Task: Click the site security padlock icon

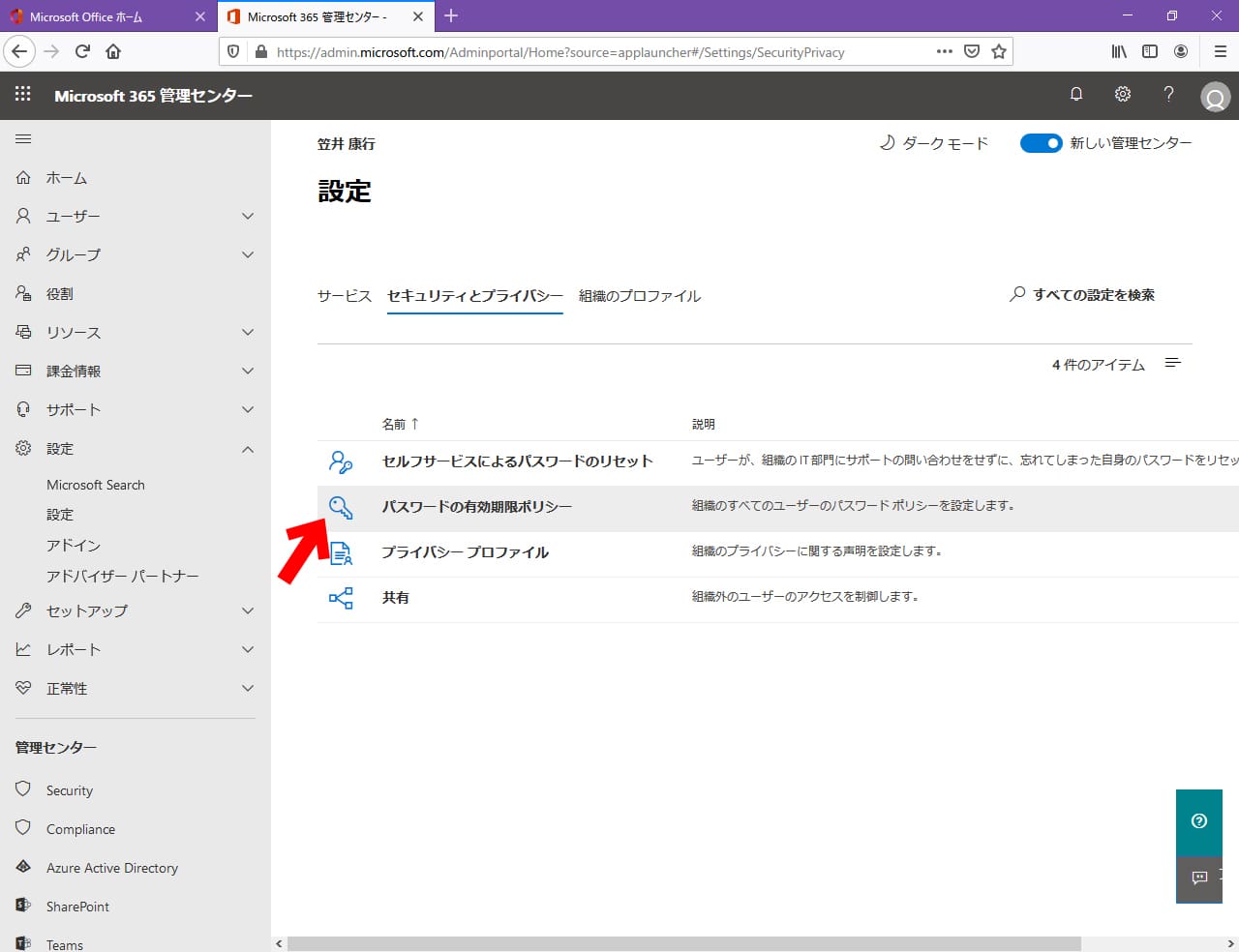Action: pyautogui.click(x=261, y=51)
